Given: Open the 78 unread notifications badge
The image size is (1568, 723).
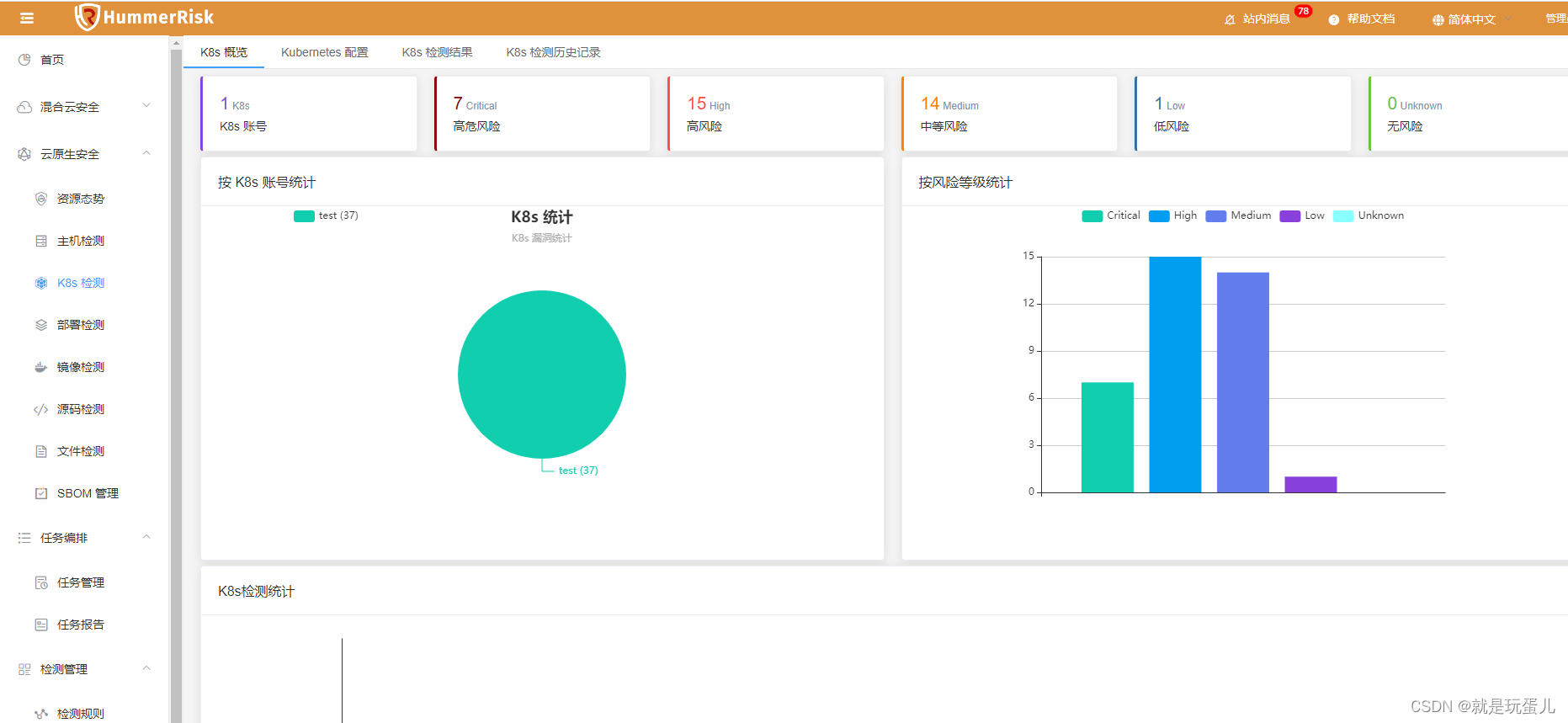Looking at the screenshot, I should pyautogui.click(x=1303, y=11).
